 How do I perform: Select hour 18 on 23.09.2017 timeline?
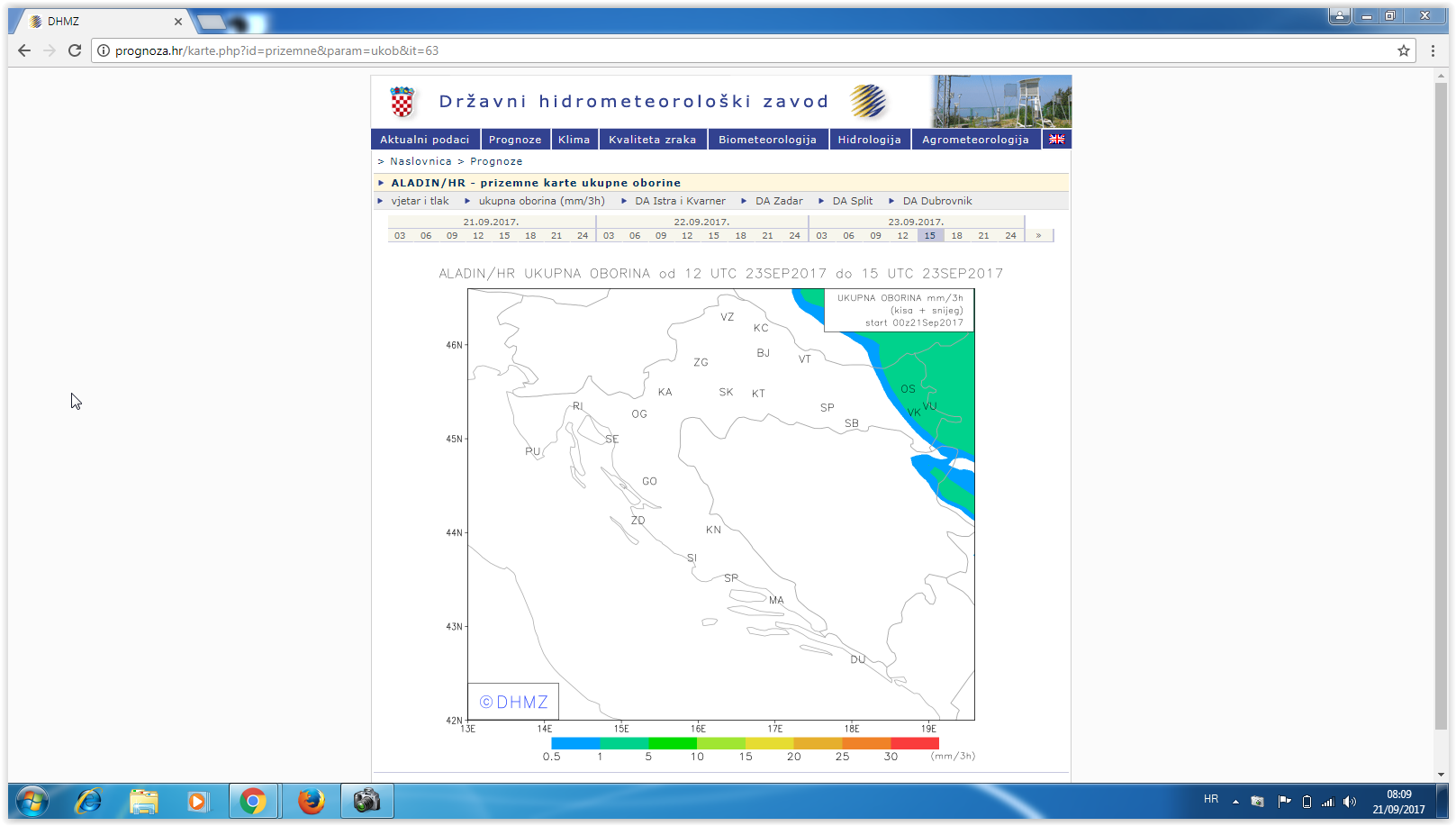point(956,235)
